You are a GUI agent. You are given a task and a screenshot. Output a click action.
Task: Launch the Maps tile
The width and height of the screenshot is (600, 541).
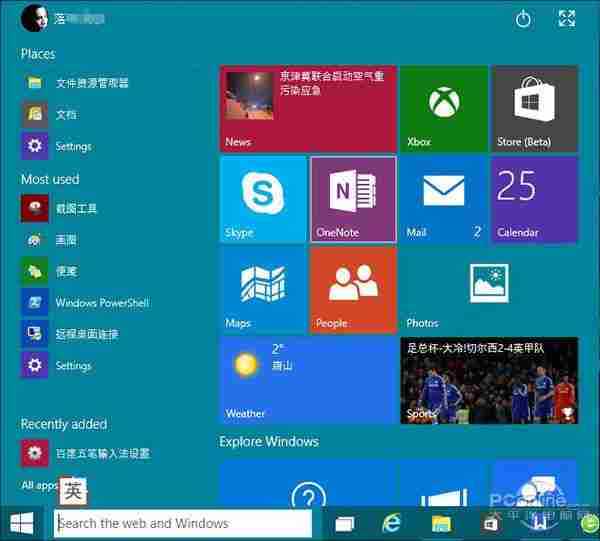(x=263, y=290)
